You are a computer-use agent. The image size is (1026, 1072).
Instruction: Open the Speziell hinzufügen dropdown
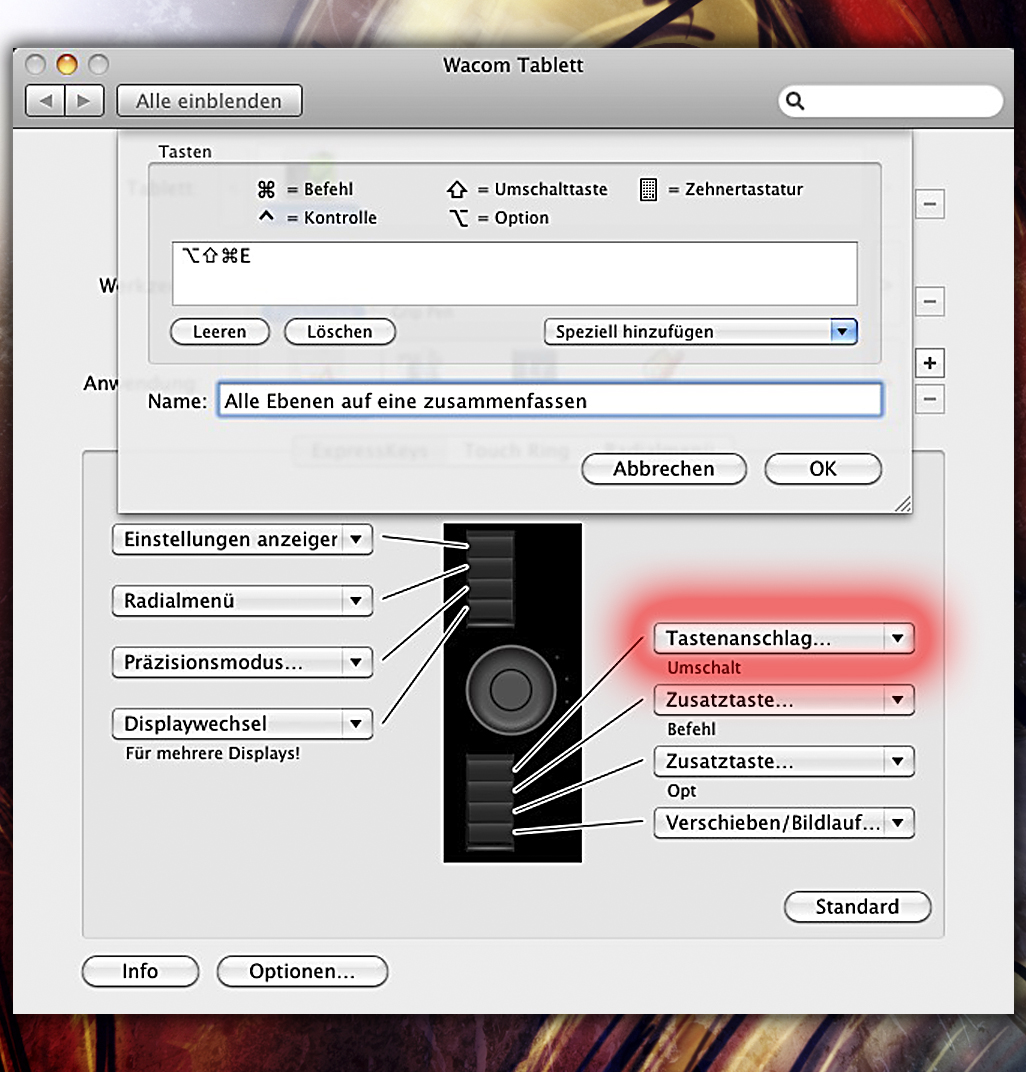pos(700,332)
